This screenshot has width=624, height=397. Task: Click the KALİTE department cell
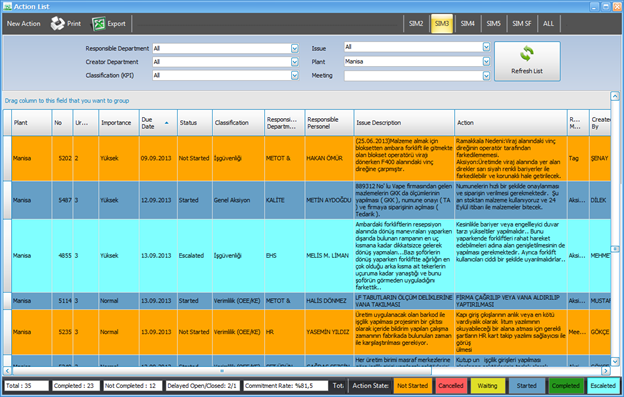(x=285, y=200)
